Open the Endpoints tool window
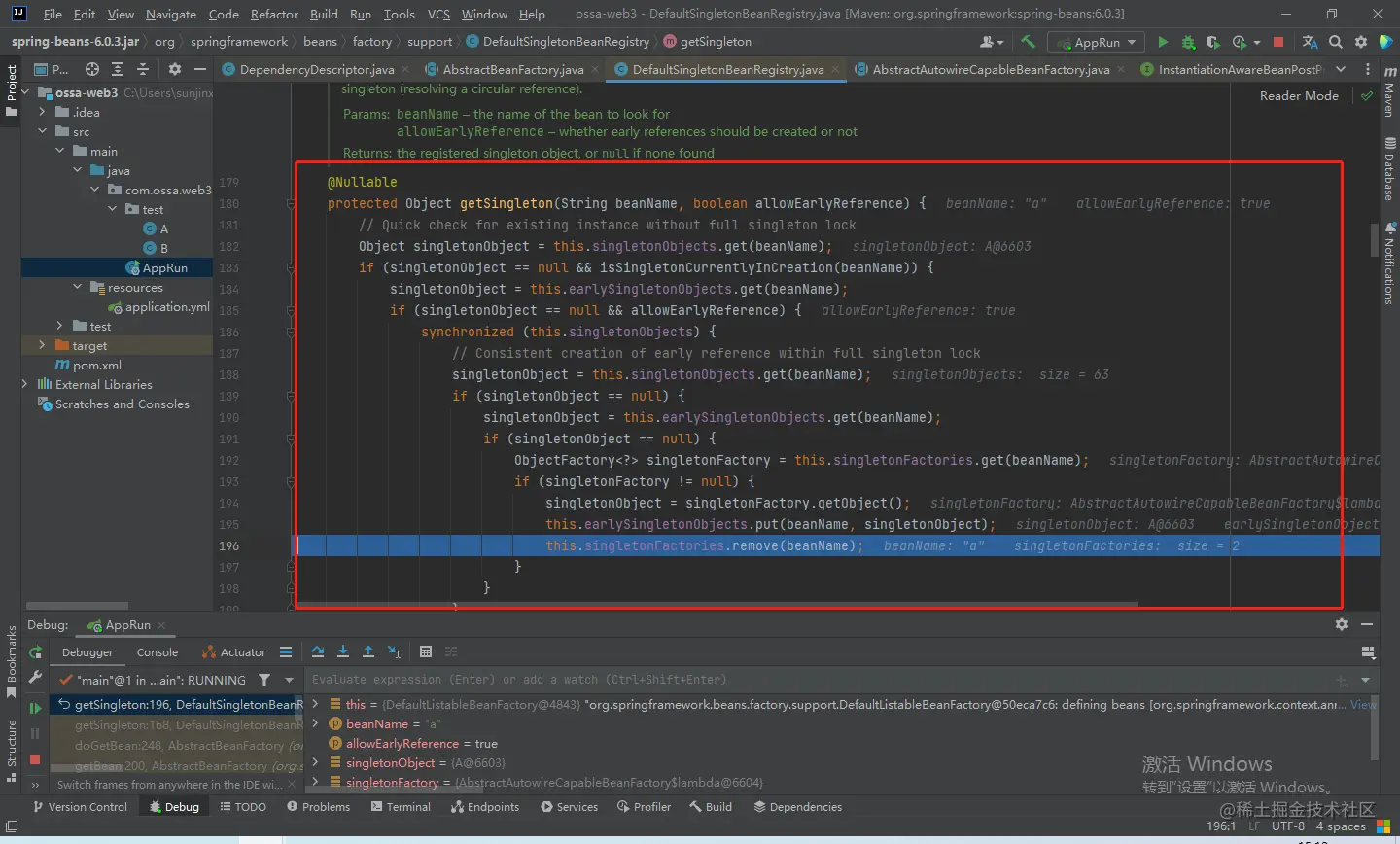Image resolution: width=1400 pixels, height=844 pixels. [484, 807]
